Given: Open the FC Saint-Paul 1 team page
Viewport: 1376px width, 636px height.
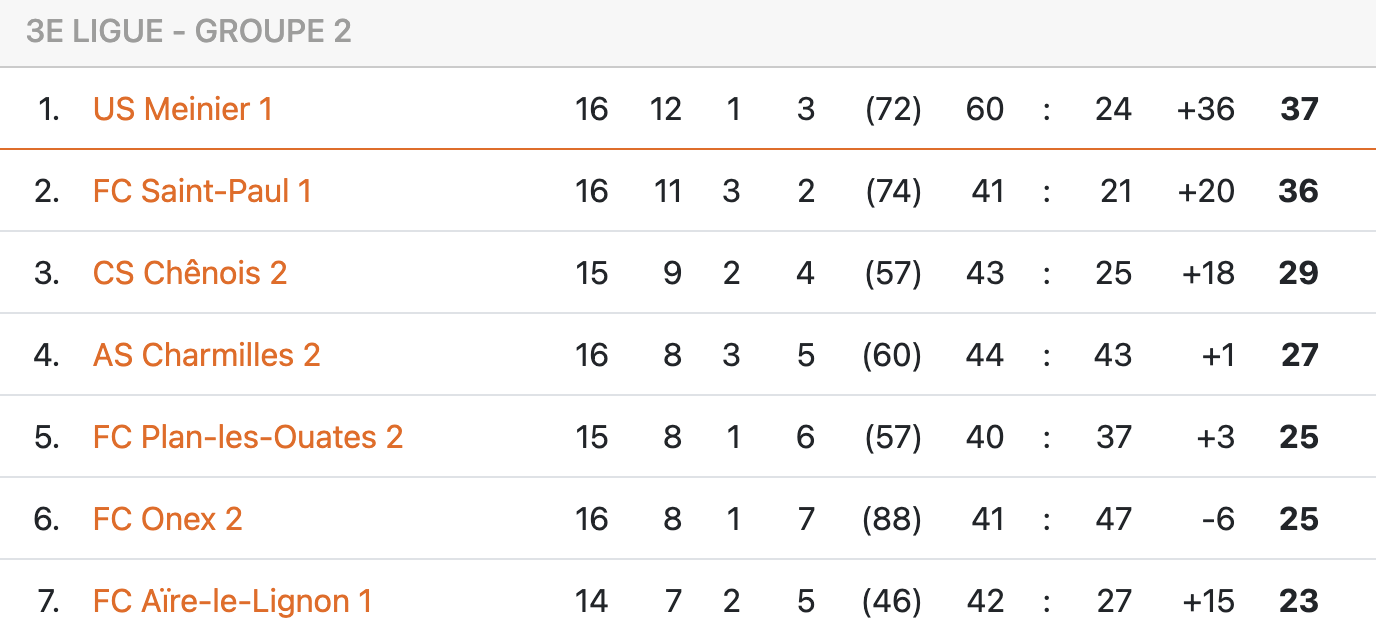Looking at the screenshot, I should click(202, 191).
